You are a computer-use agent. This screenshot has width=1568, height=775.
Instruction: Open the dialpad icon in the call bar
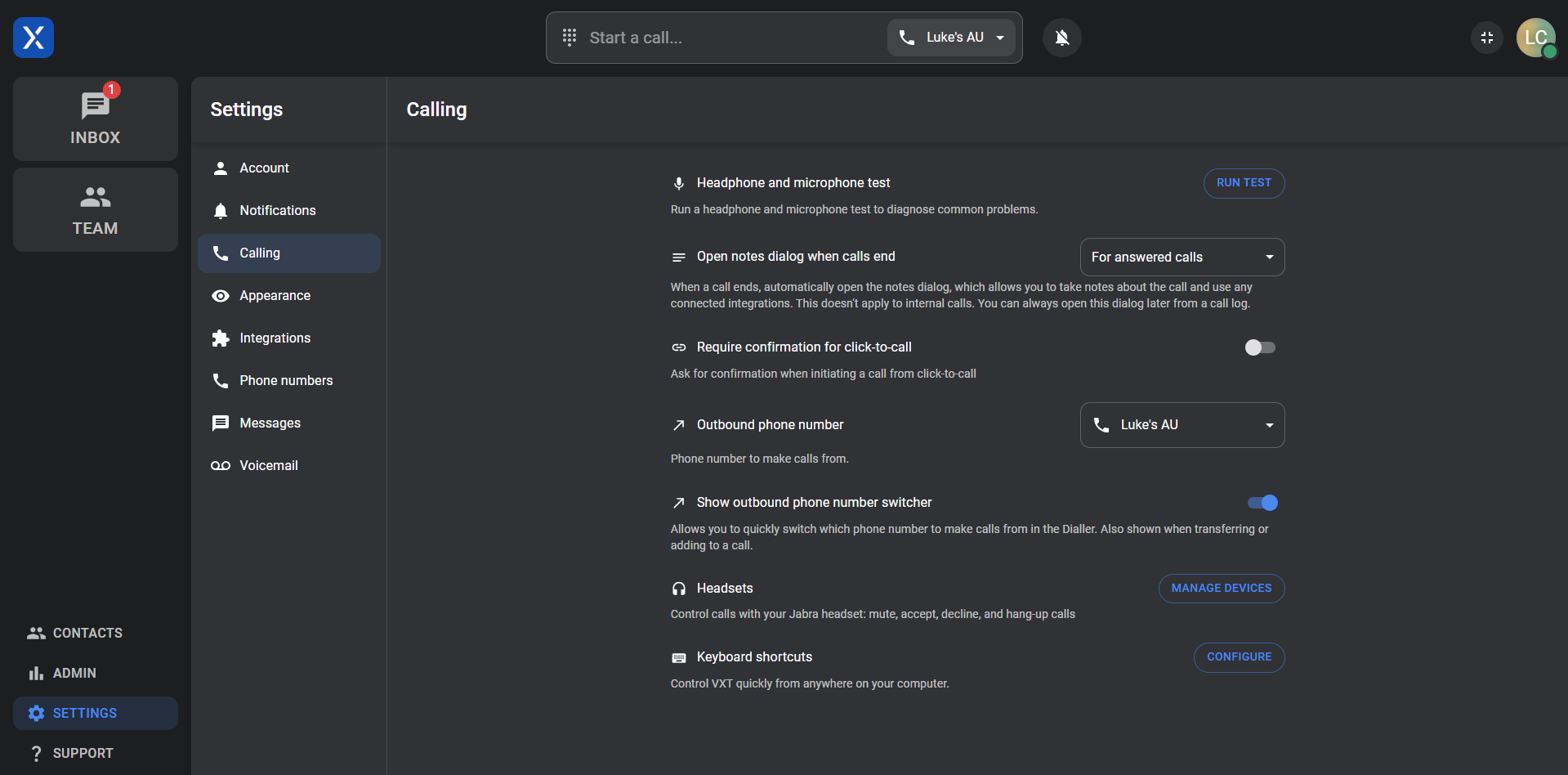(570, 37)
